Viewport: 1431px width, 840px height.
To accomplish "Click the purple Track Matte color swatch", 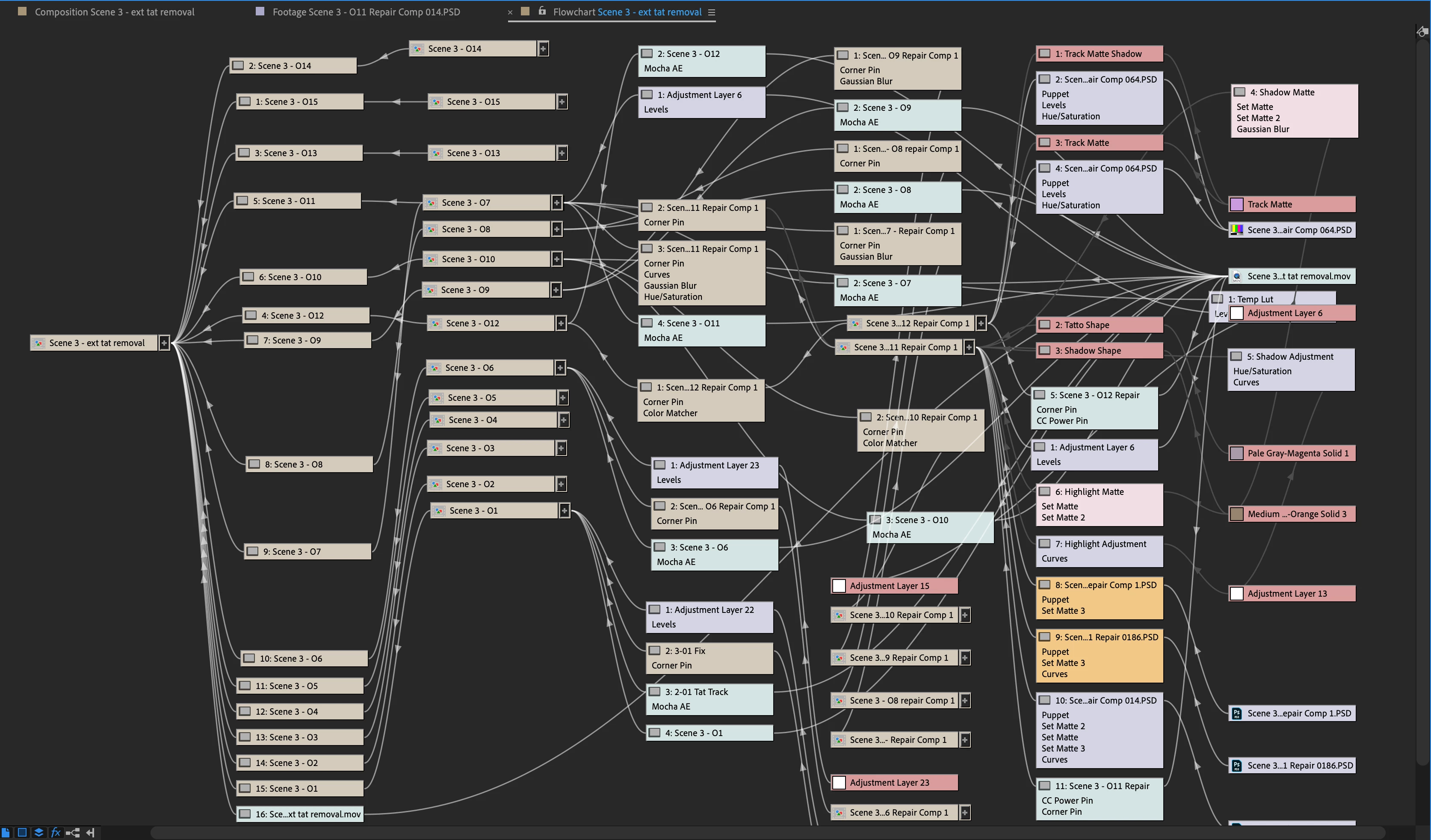I will point(1236,204).
